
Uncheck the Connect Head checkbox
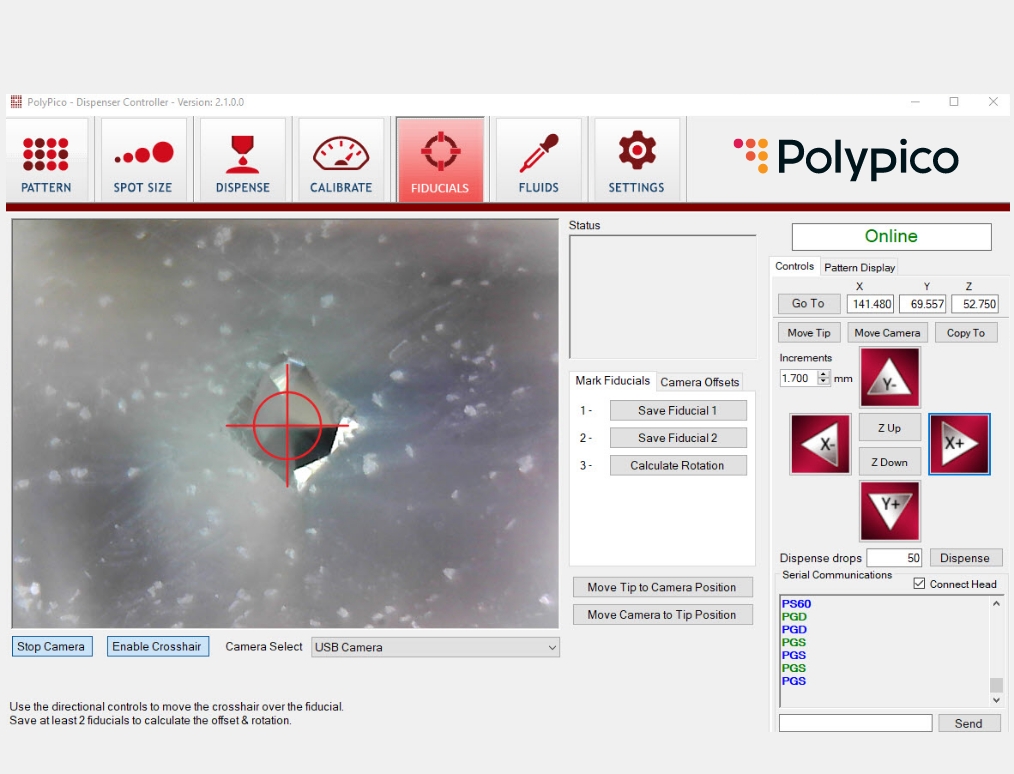919,584
